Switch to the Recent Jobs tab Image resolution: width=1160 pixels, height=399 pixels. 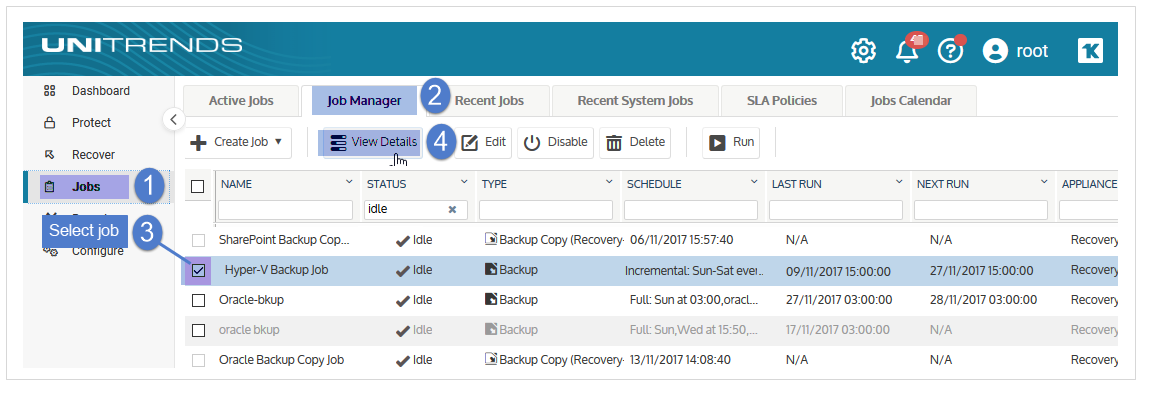(x=488, y=101)
